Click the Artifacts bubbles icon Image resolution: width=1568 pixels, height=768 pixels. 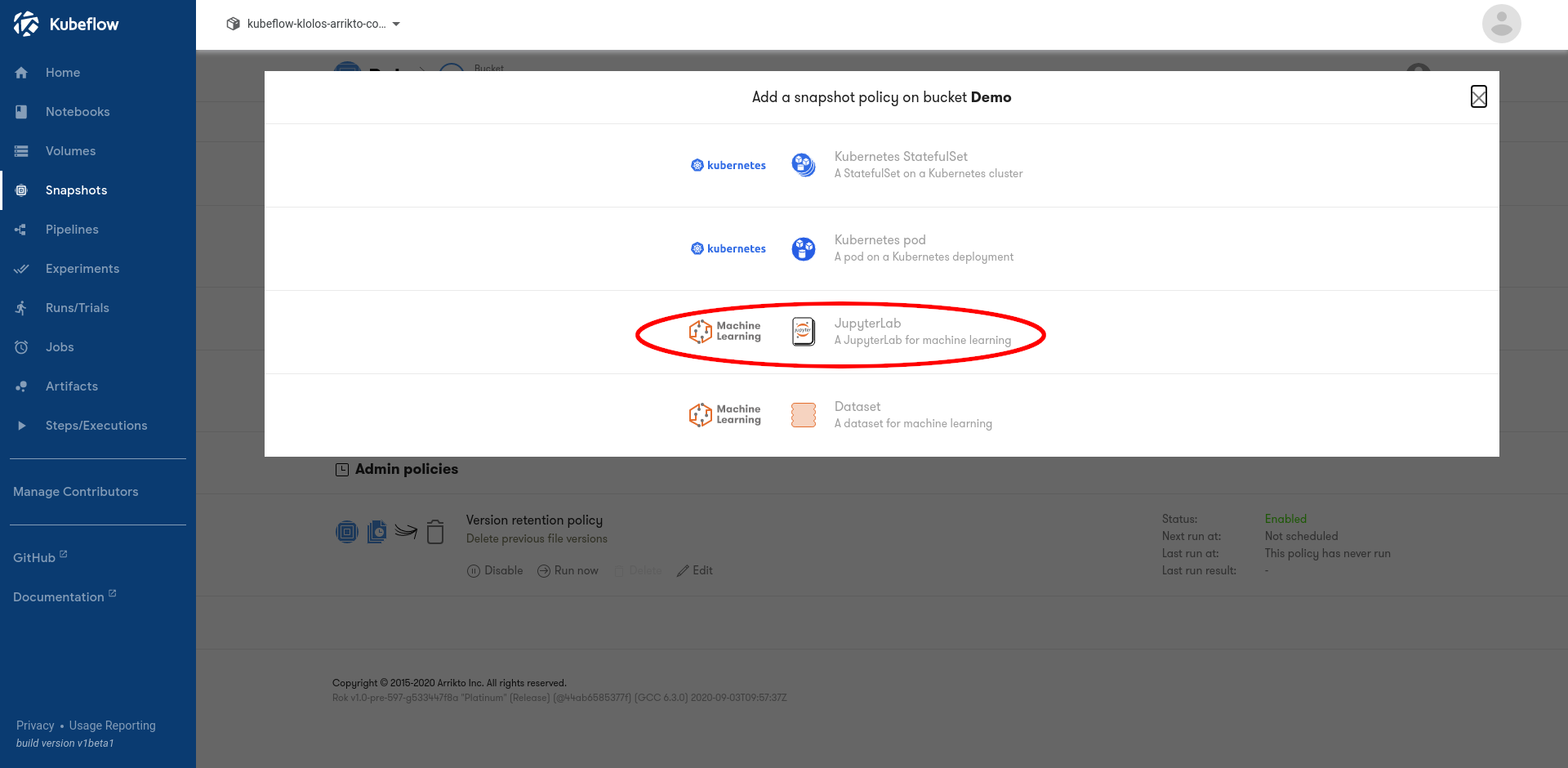tap(21, 386)
